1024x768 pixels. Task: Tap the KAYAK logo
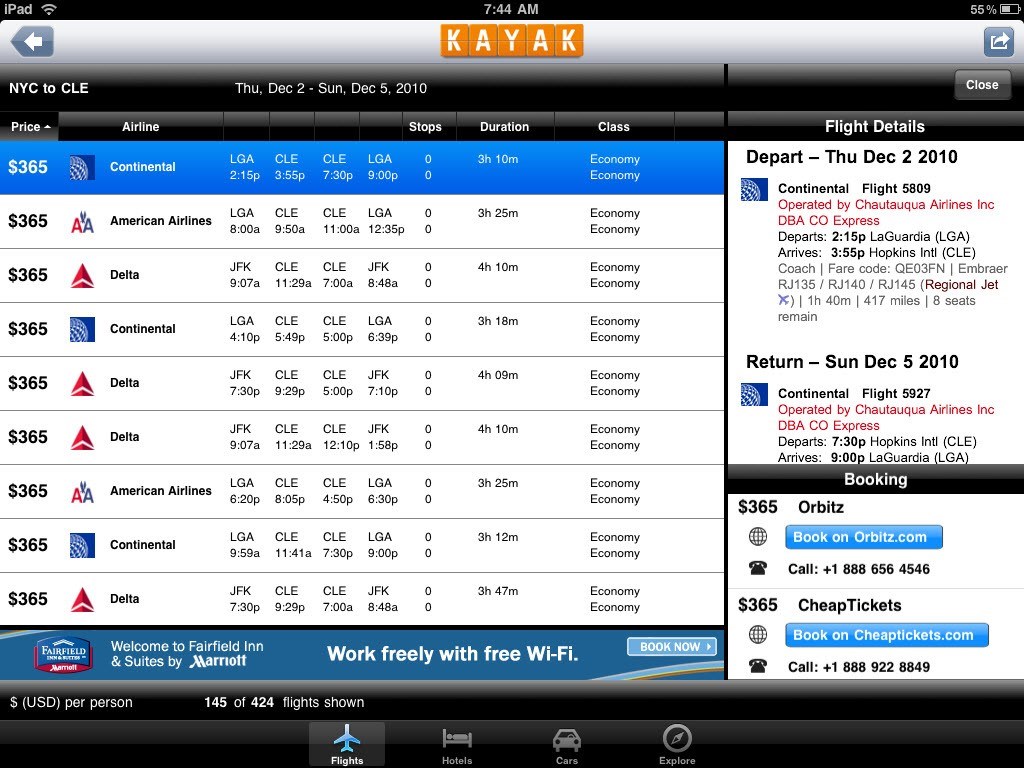point(511,41)
